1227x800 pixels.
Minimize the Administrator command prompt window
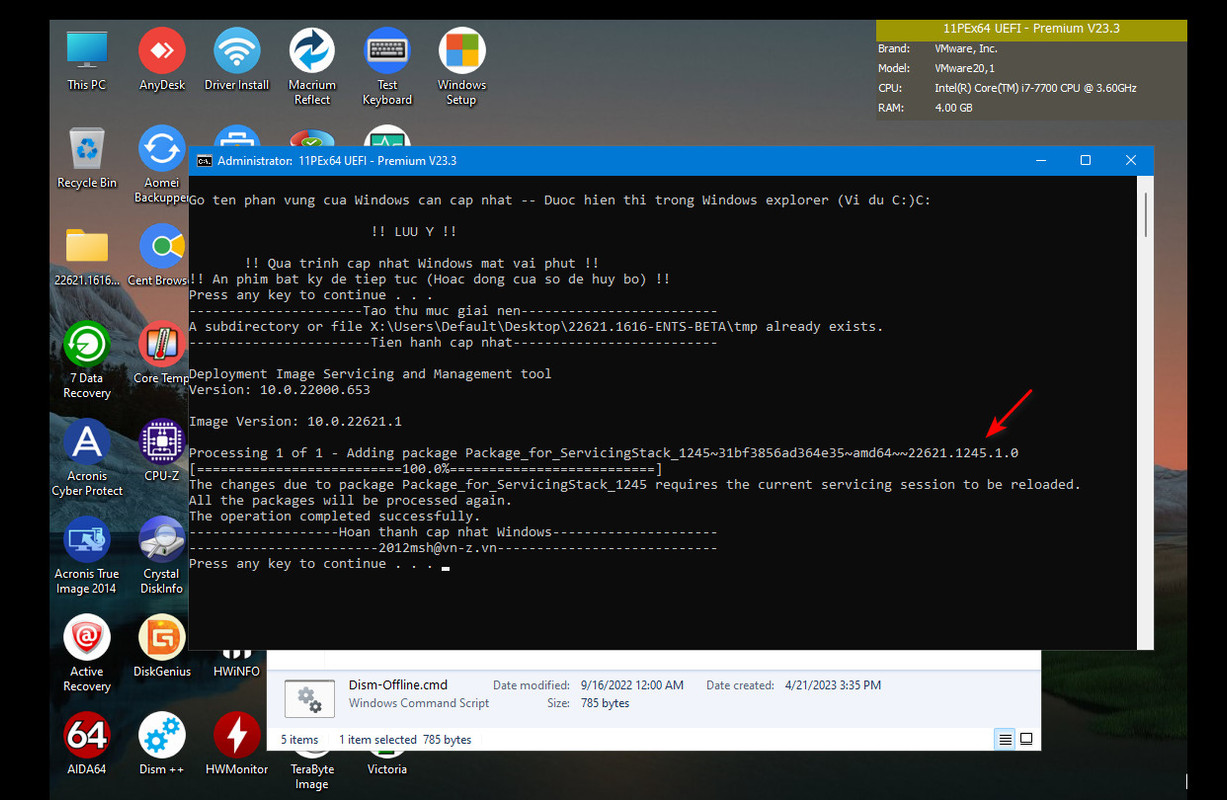(1041, 160)
